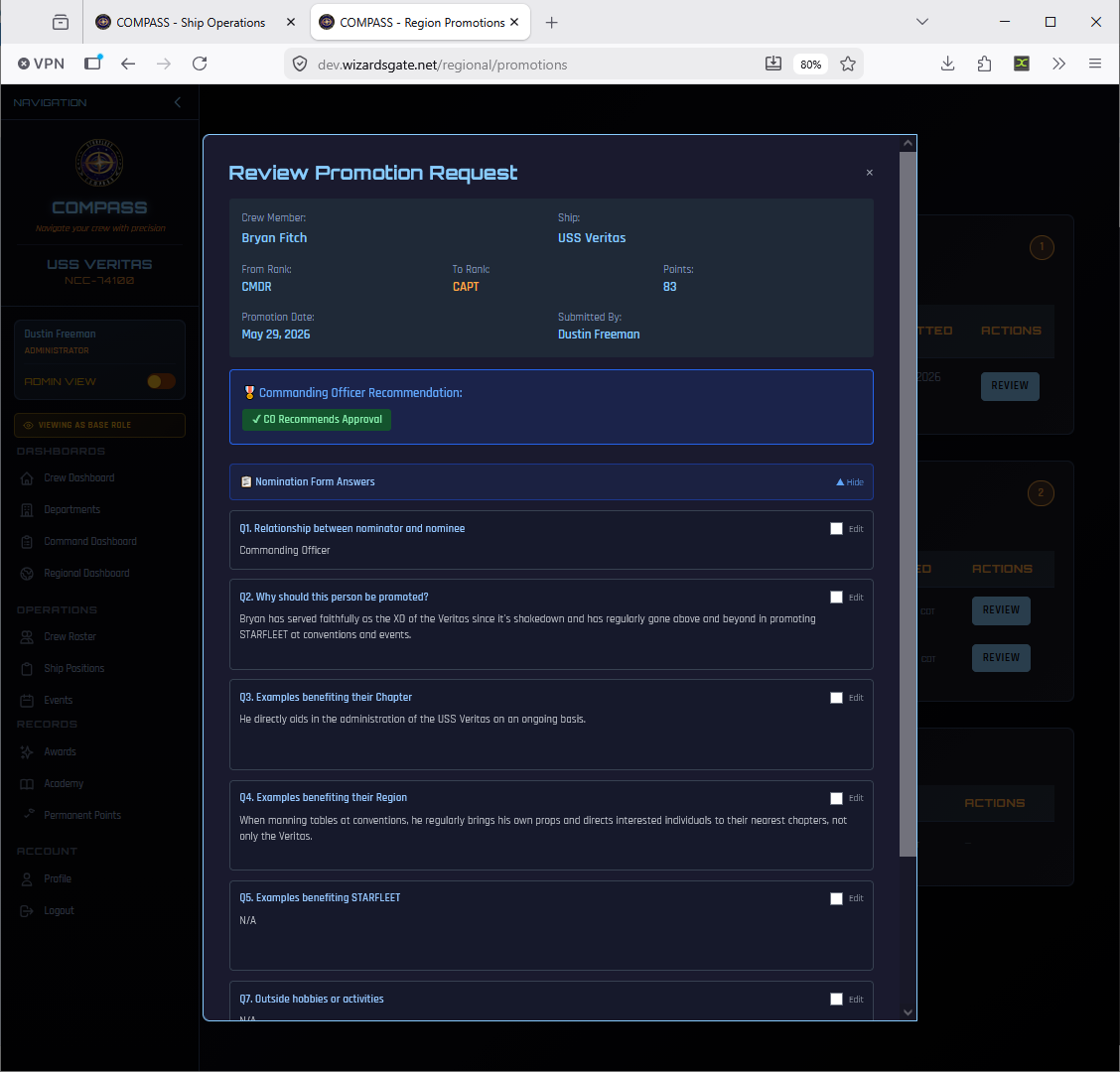Tick the Q7 Outside hobbies checkbox
This screenshot has height=1072, width=1120.
point(836,1000)
